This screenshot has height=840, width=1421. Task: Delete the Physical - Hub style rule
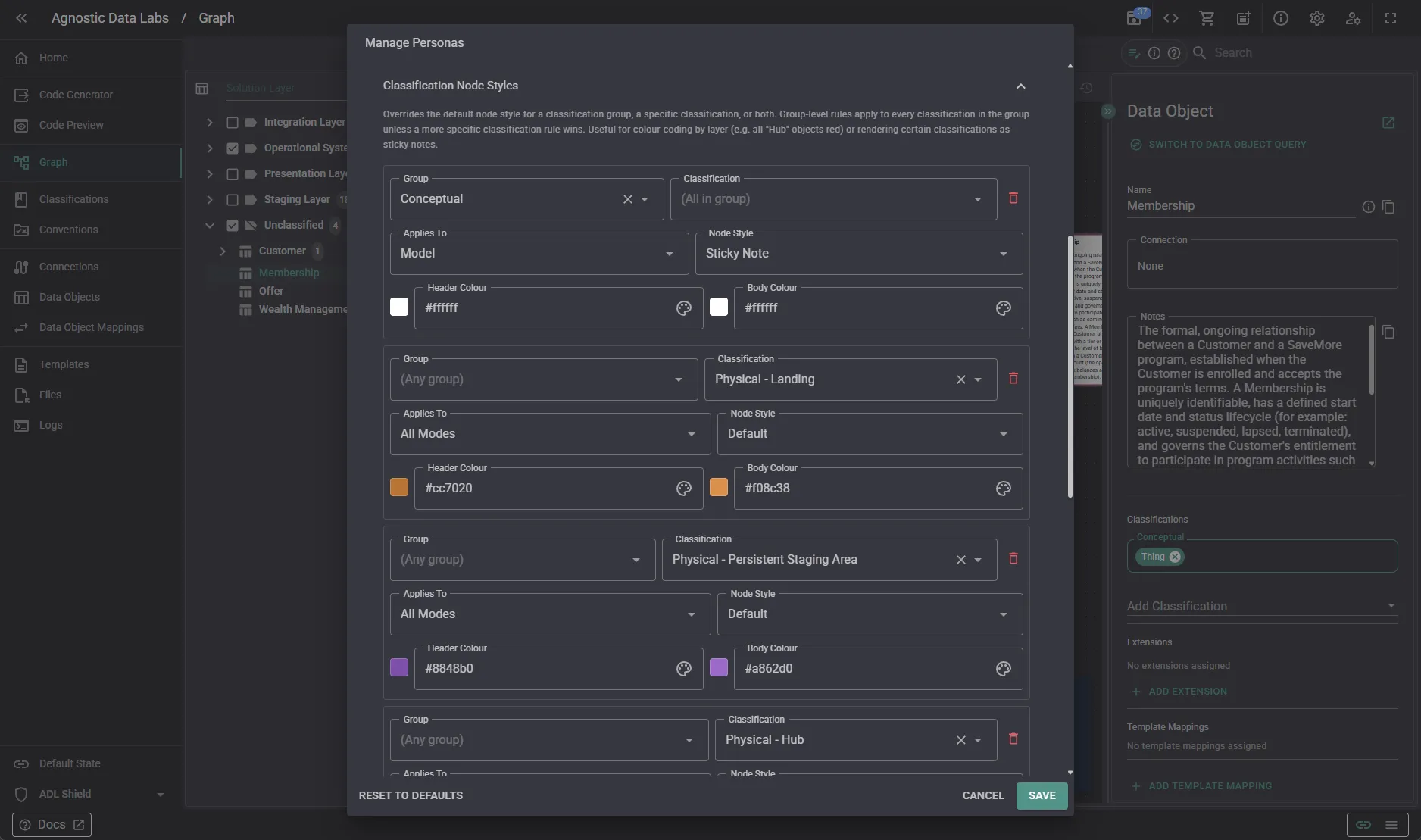1013,739
